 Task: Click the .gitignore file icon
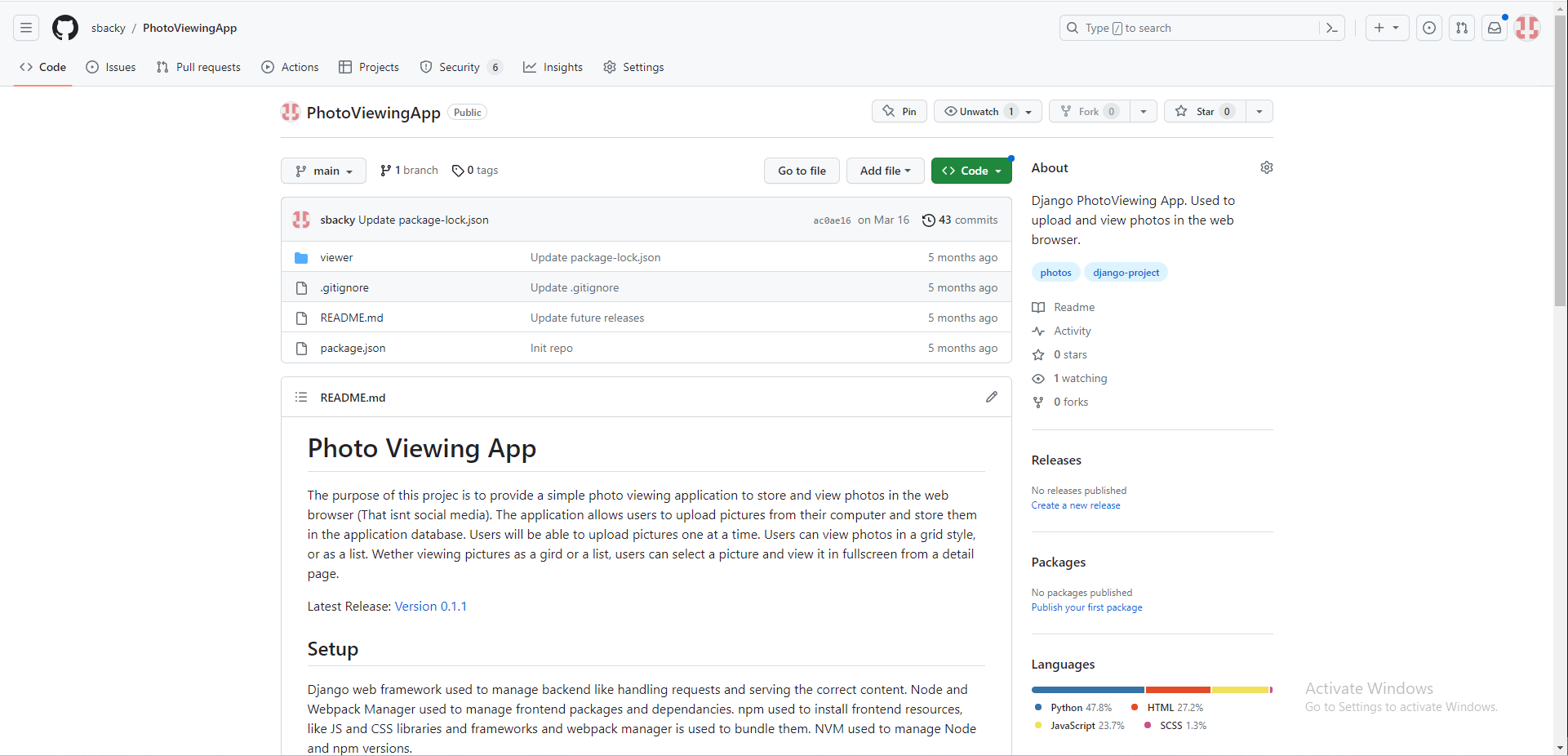pos(301,287)
